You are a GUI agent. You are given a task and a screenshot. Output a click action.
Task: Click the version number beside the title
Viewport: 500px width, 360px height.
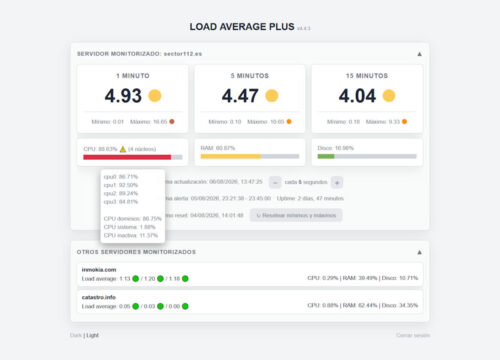[304, 28]
